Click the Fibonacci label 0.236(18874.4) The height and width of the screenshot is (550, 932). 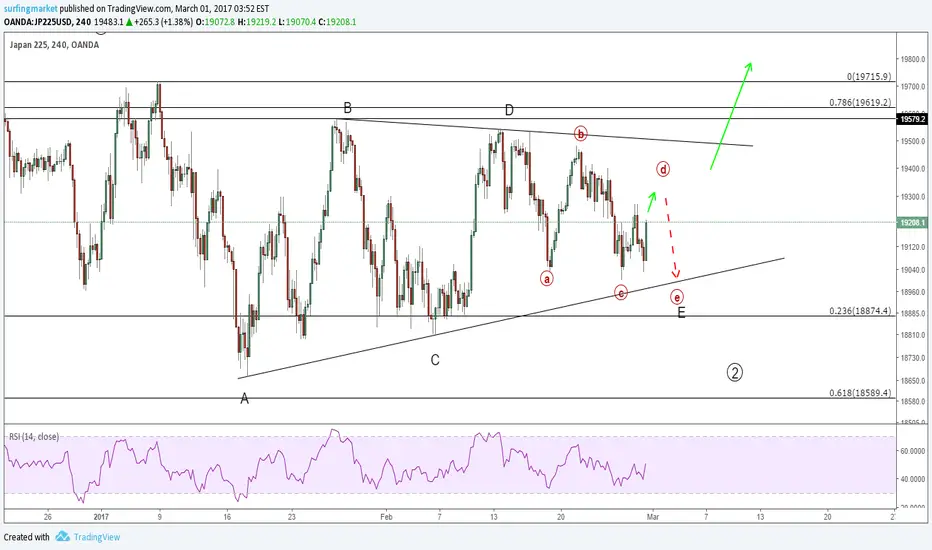[860, 311]
